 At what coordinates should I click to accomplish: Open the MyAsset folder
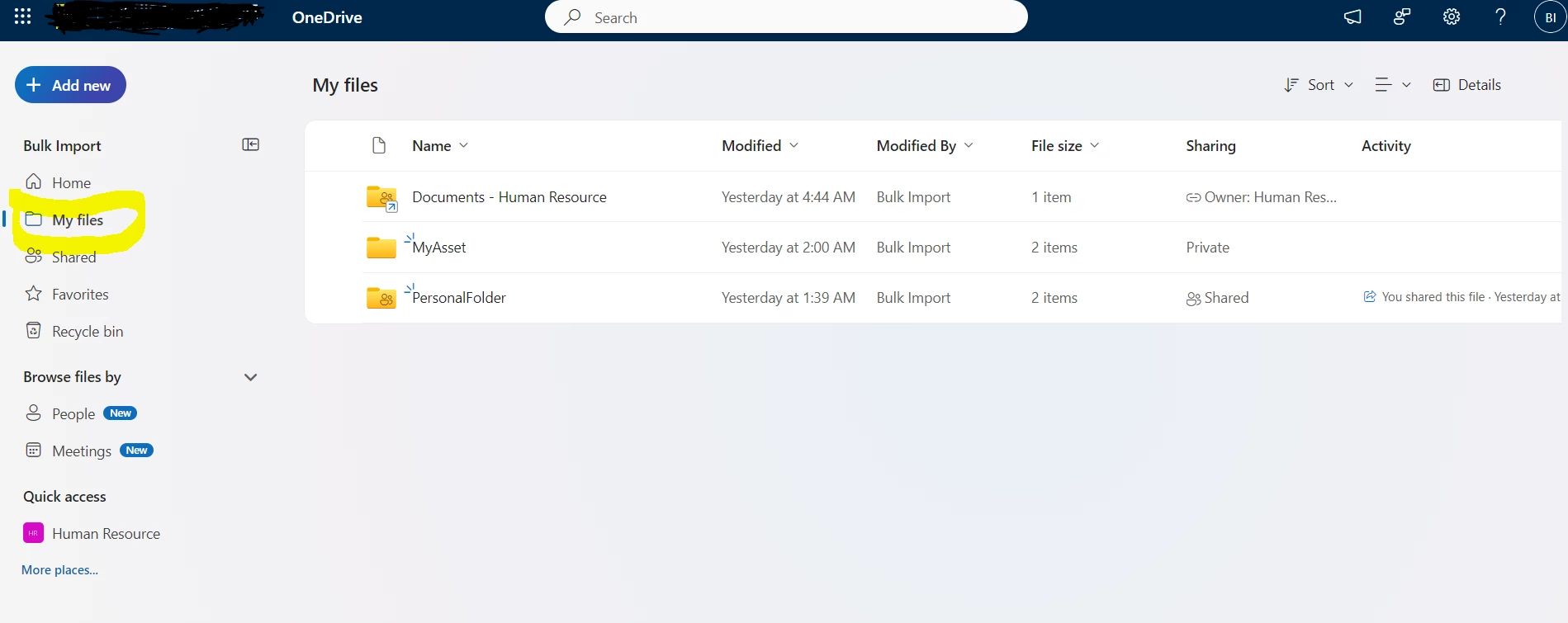[439, 248]
